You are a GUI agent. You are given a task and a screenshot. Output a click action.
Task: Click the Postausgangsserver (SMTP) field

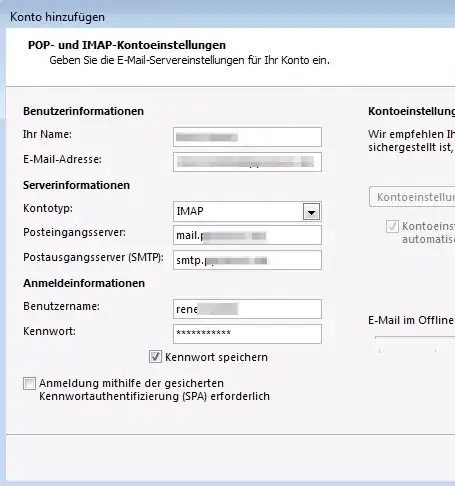point(247,260)
